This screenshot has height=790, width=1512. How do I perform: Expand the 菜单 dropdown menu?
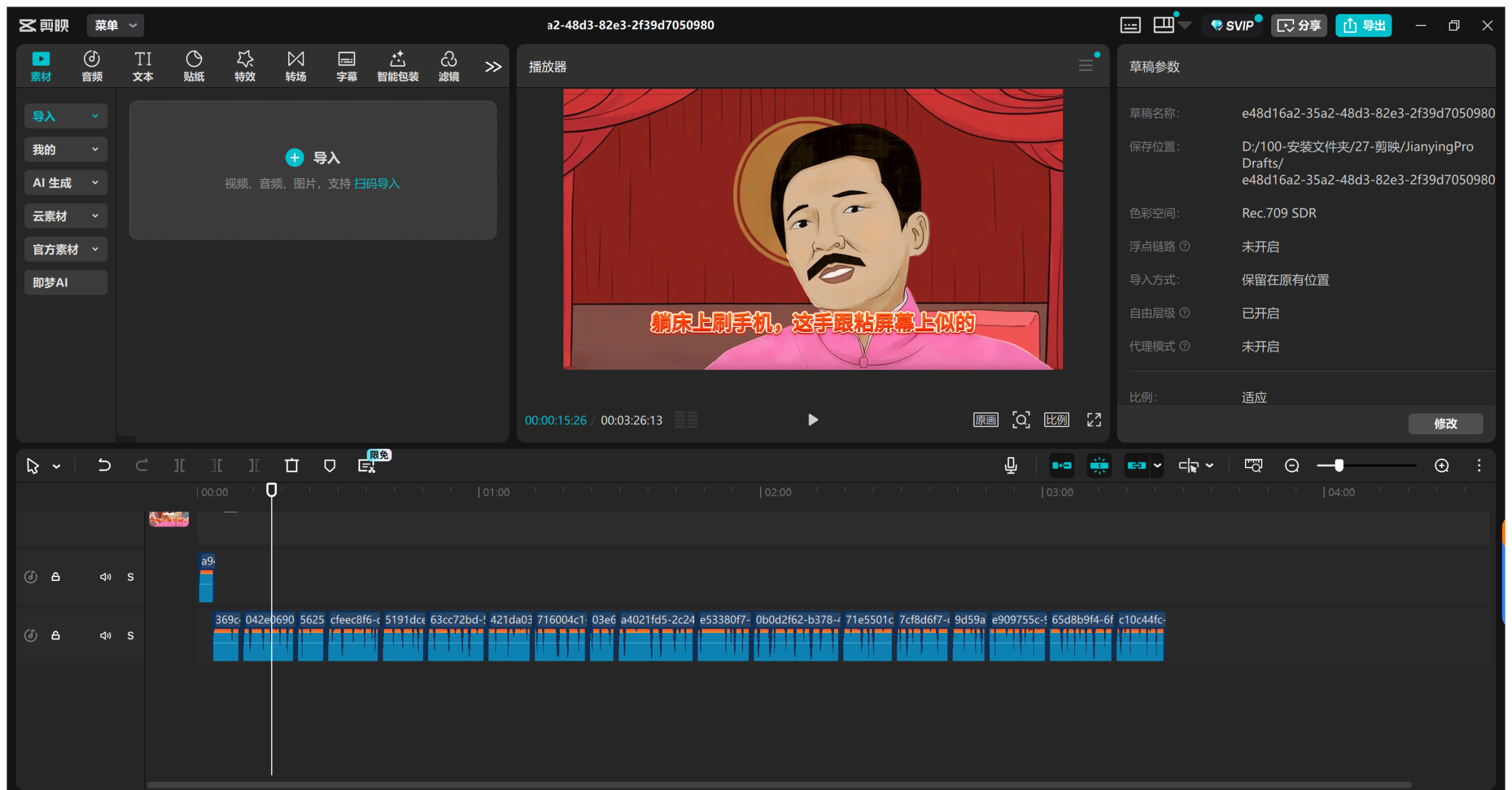click(115, 25)
